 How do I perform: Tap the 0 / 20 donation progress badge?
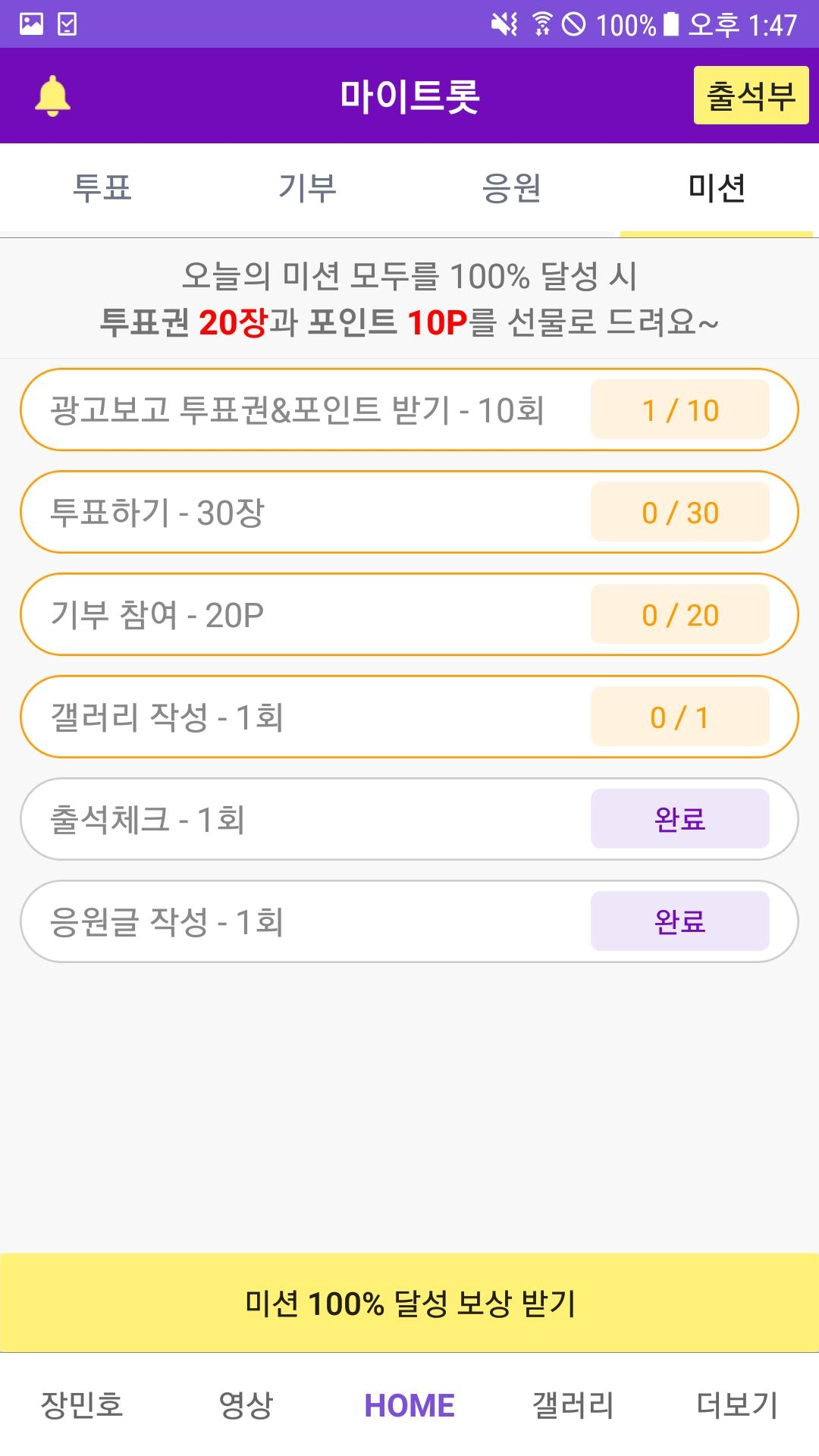[x=679, y=615]
